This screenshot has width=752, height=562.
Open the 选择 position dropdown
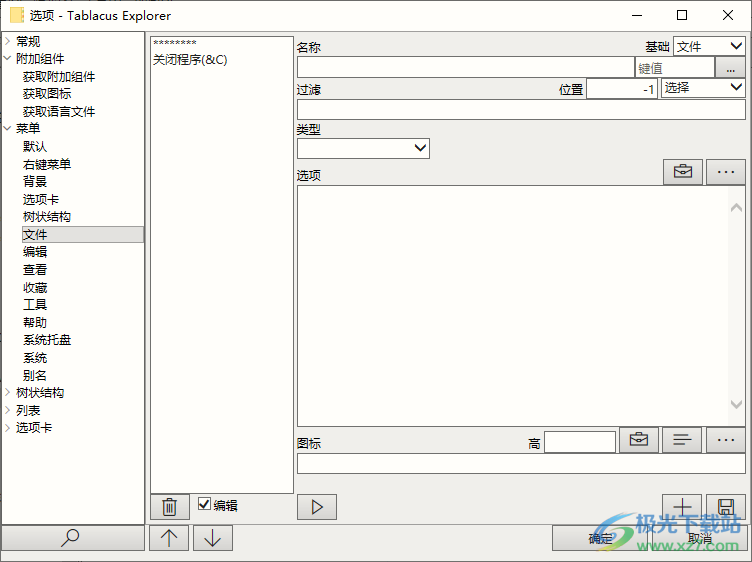tap(703, 88)
